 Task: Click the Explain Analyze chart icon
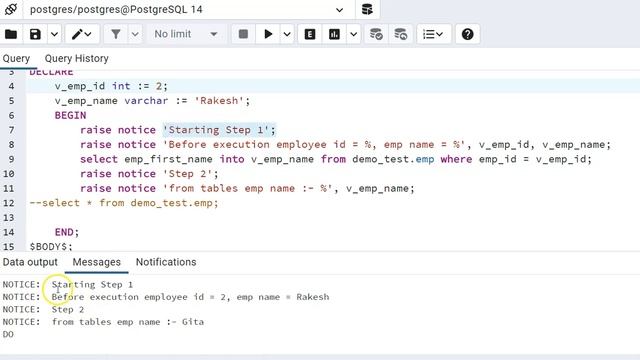[x=334, y=34]
